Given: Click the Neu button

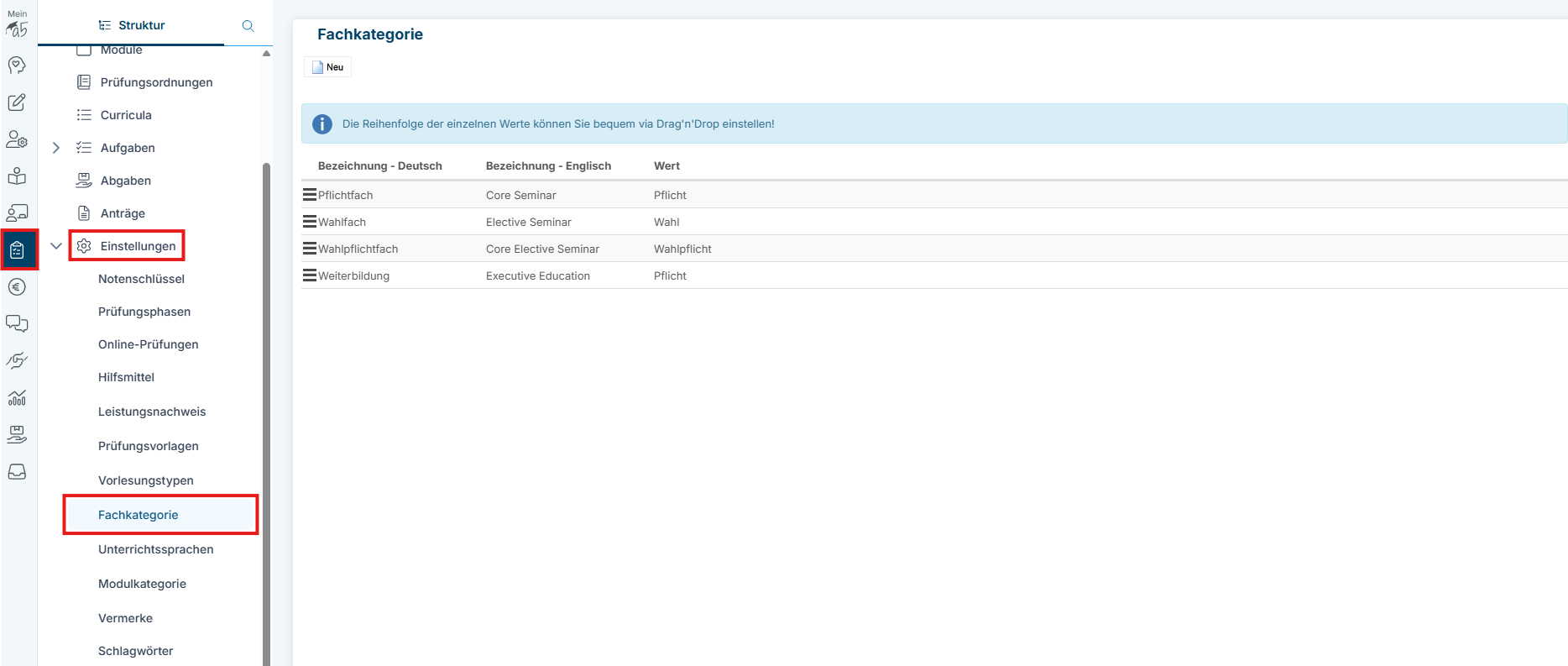Looking at the screenshot, I should pos(327,67).
